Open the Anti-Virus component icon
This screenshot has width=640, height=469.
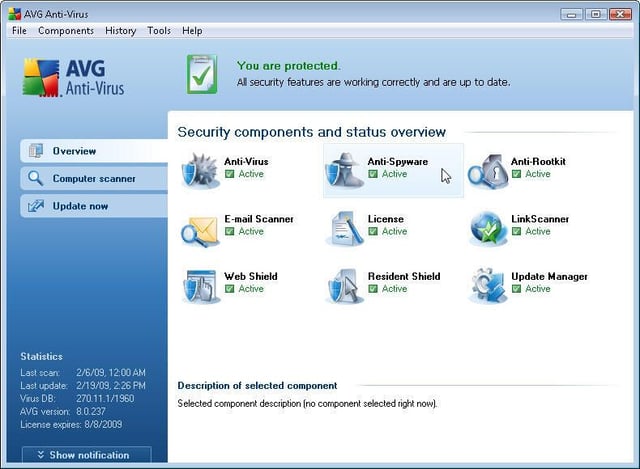click(199, 170)
